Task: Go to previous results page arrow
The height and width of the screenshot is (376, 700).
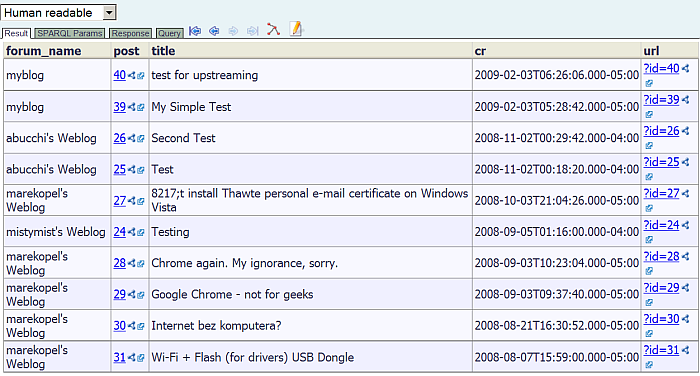Action: click(x=214, y=31)
